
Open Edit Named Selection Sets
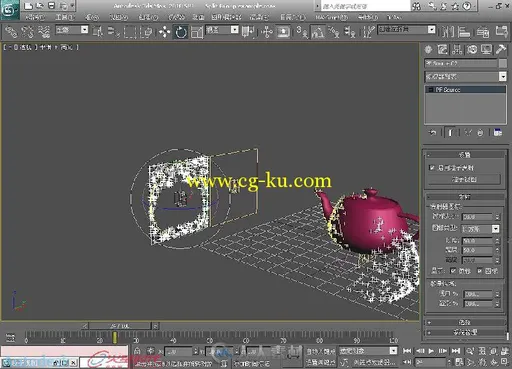[368, 32]
